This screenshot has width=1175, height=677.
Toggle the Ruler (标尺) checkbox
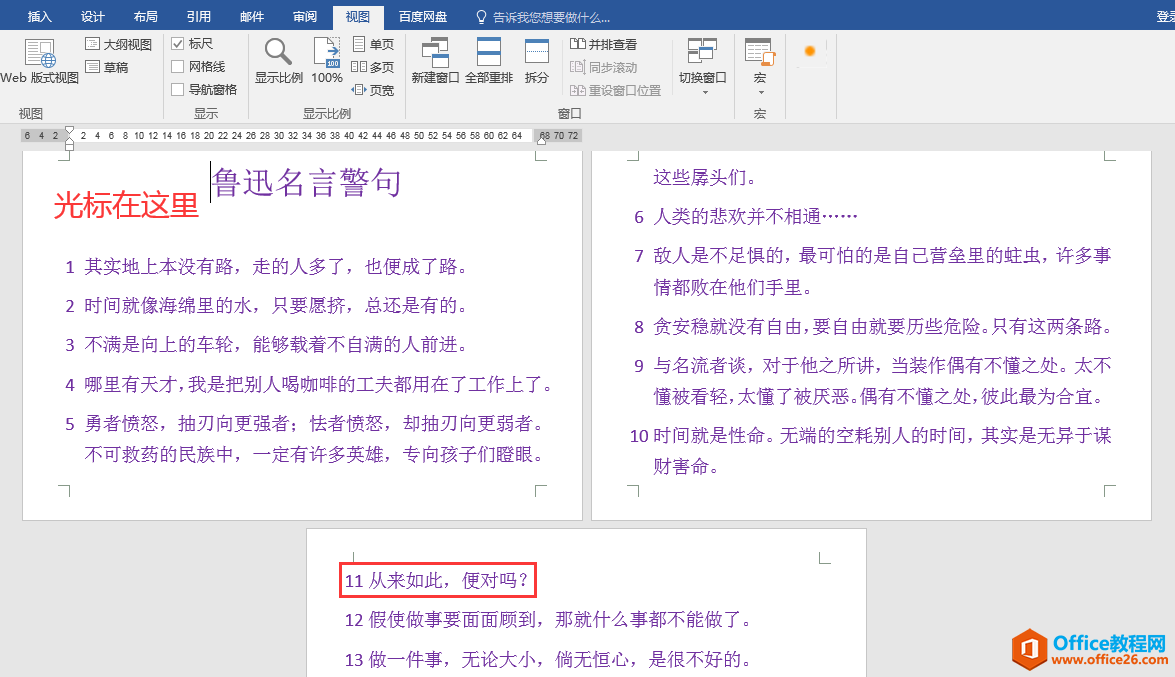click(x=178, y=43)
